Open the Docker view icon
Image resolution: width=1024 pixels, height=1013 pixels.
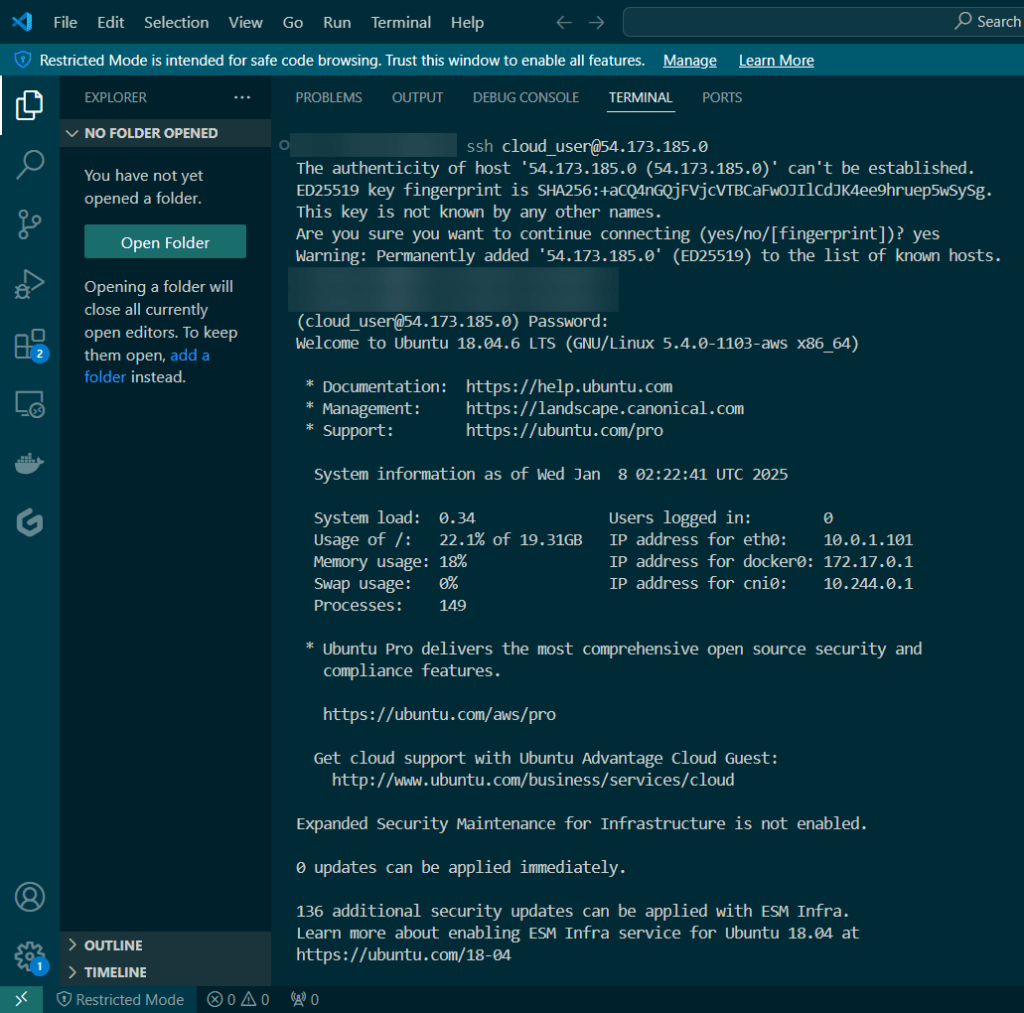point(29,463)
